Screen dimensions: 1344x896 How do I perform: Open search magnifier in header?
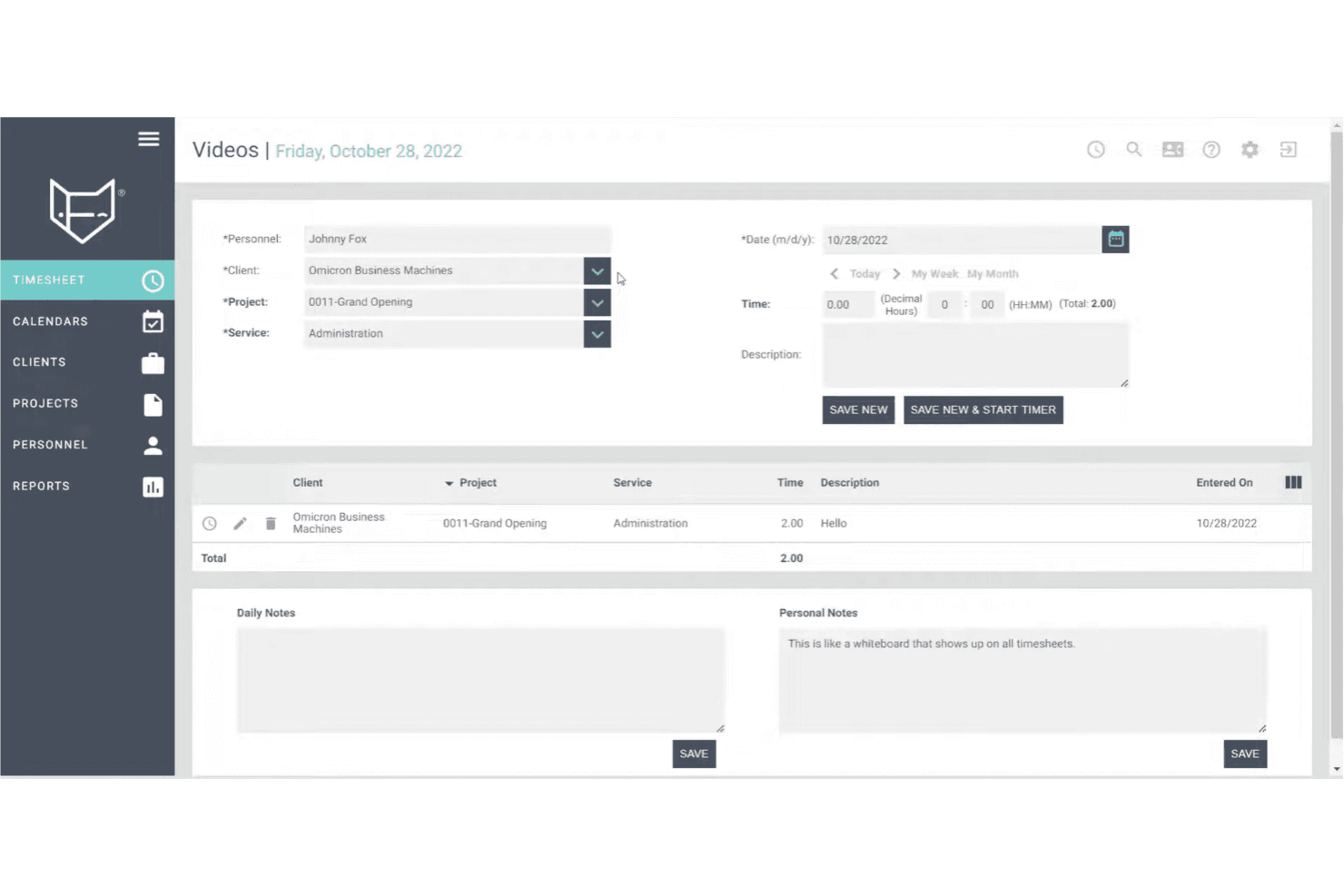[x=1134, y=150]
